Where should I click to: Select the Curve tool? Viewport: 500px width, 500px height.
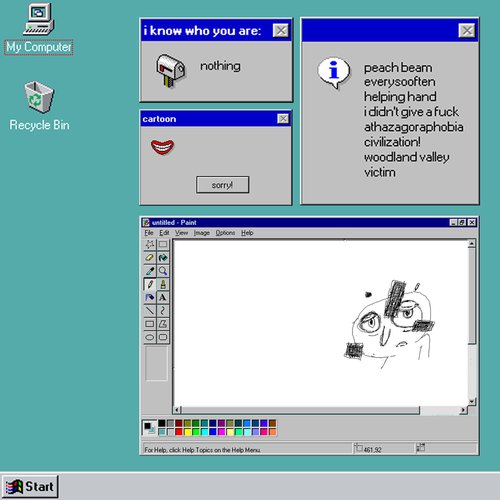click(x=163, y=311)
